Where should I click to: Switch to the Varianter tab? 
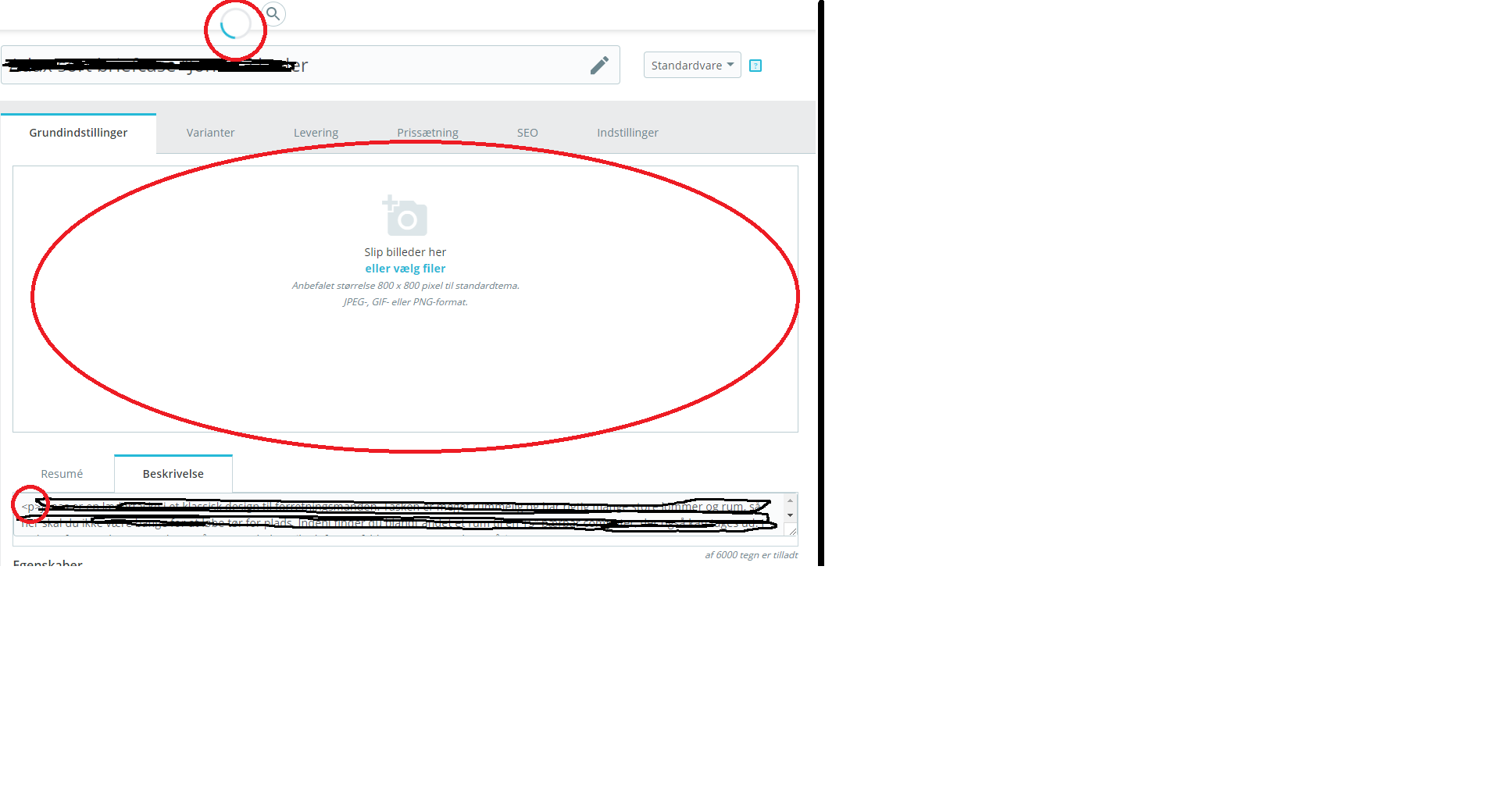[210, 133]
